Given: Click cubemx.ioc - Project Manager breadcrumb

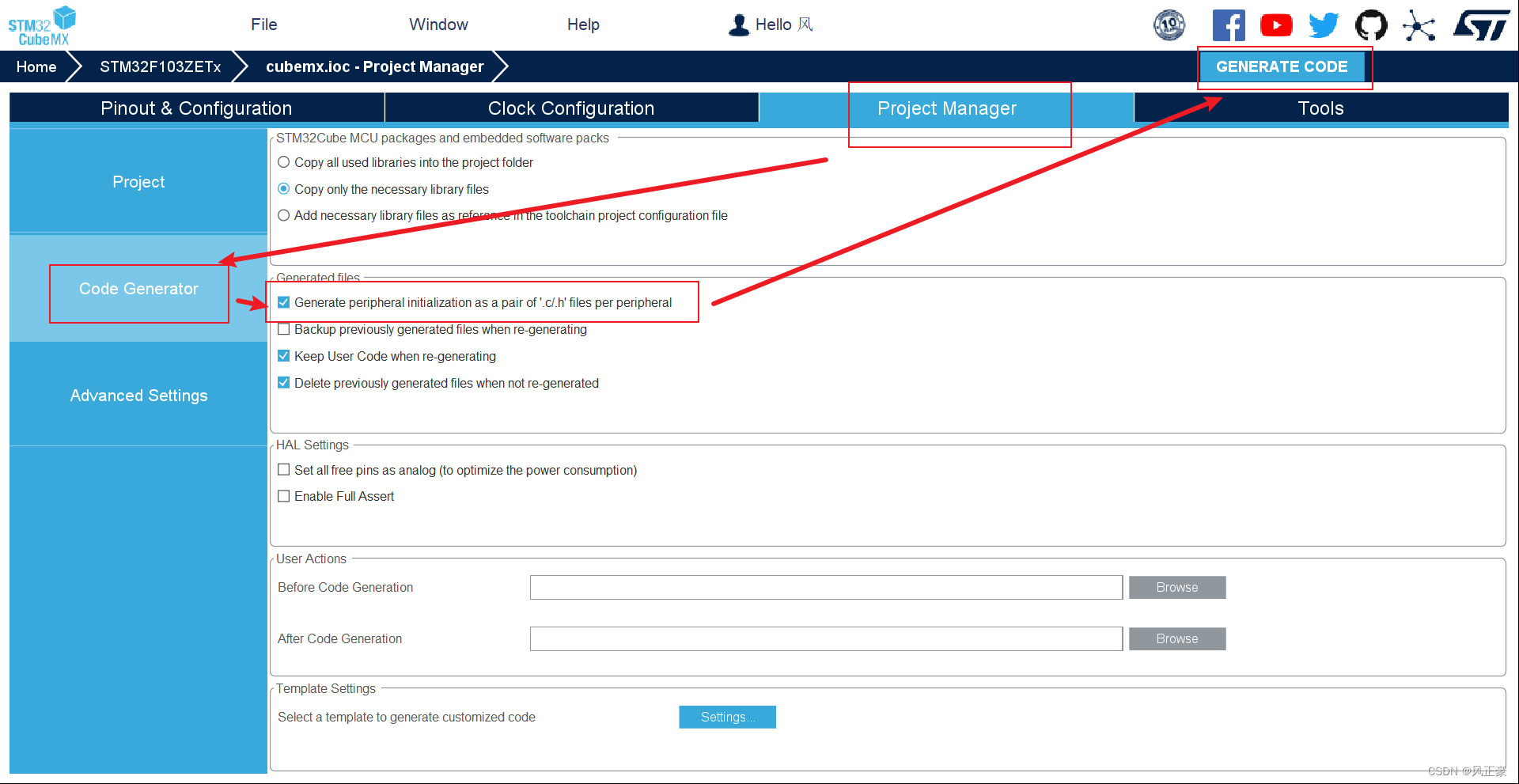Looking at the screenshot, I should pyautogui.click(x=375, y=66).
